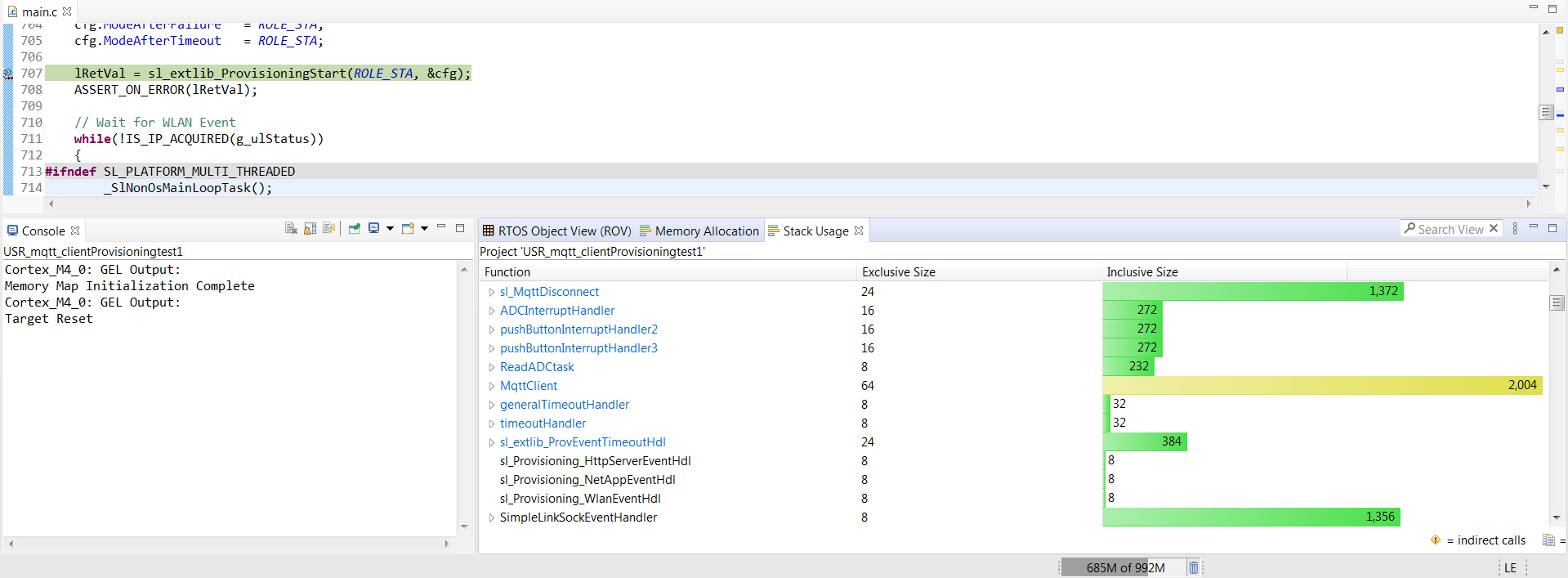This screenshot has width=1568, height=578.
Task: Close the Console tab
Action: coord(75,231)
